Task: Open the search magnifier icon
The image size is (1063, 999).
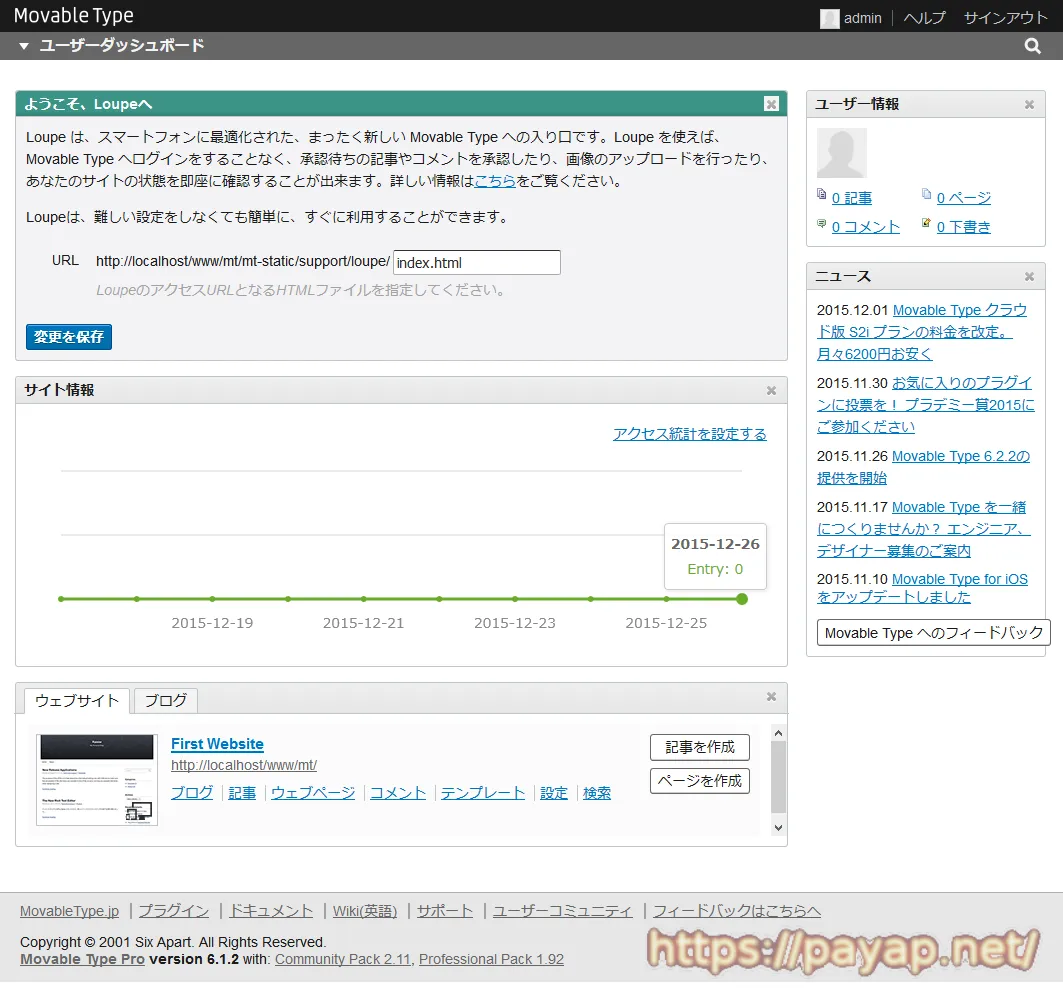Action: pos(1032,46)
